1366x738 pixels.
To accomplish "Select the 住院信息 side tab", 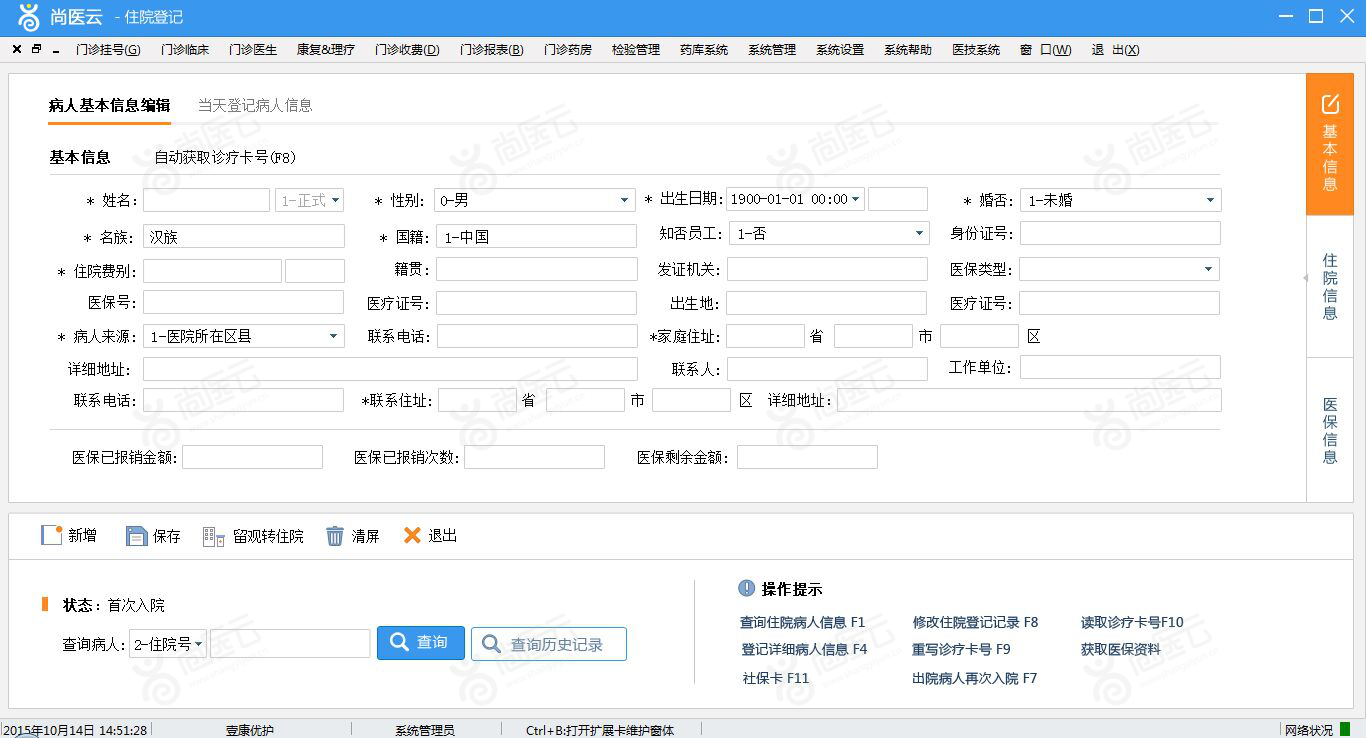I will [1330, 287].
